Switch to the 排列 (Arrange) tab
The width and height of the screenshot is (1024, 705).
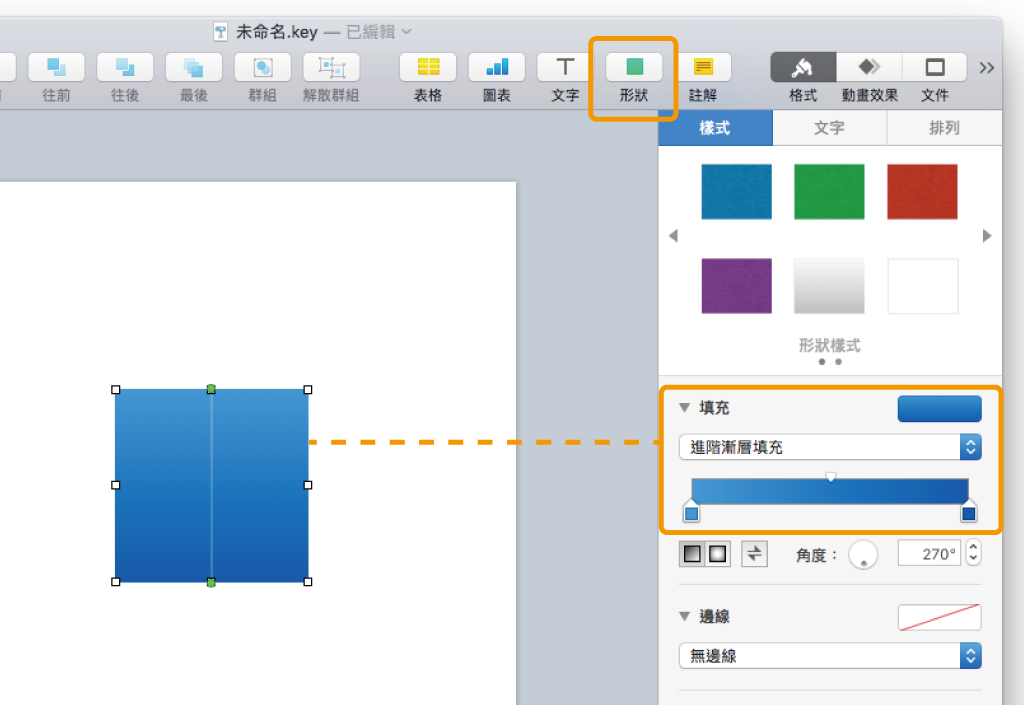pos(944,128)
